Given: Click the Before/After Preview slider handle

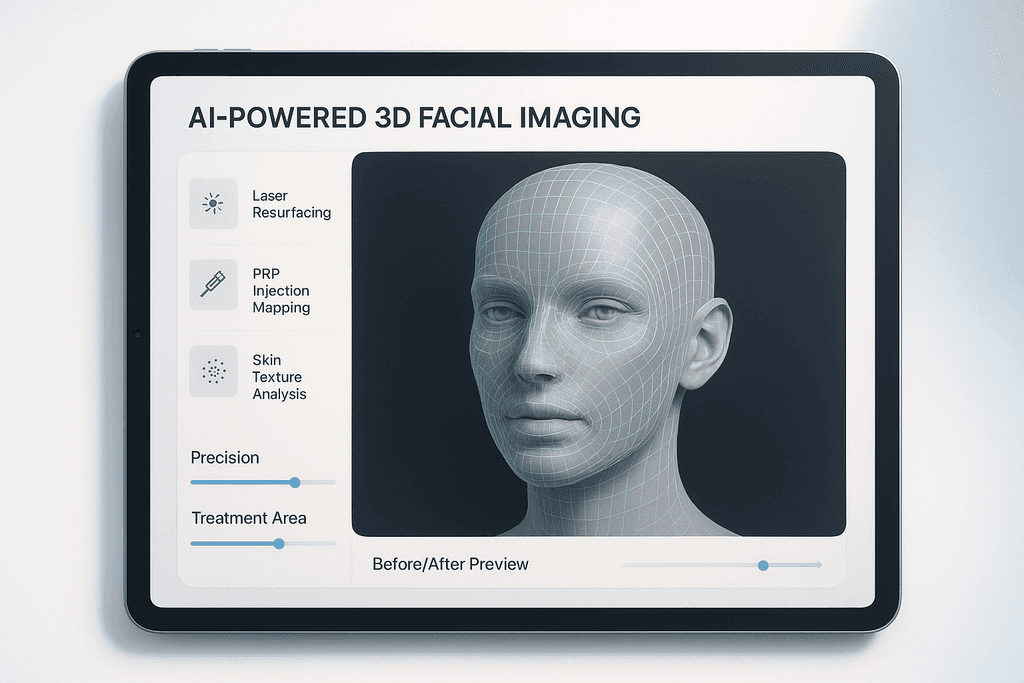Looking at the screenshot, I should [763, 565].
